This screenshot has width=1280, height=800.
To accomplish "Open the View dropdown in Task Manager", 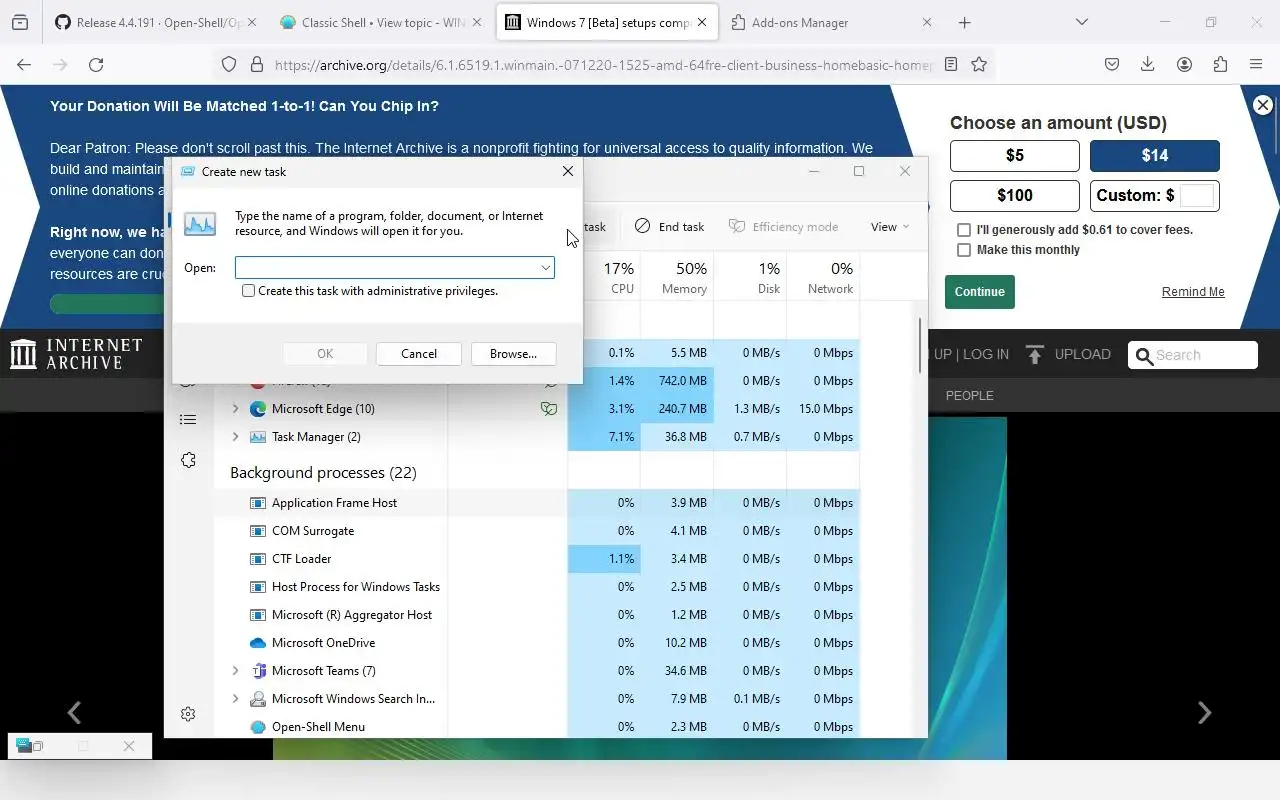I will [x=890, y=226].
